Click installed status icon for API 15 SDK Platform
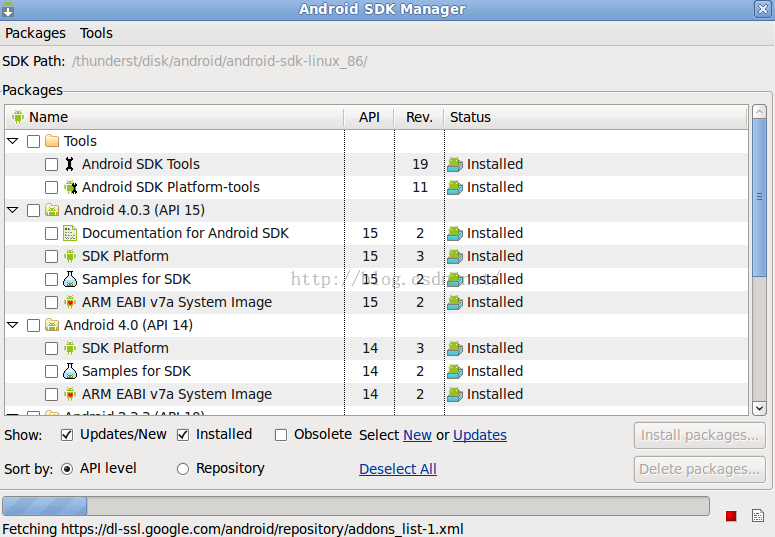This screenshot has height=537, width=775. tap(455, 256)
